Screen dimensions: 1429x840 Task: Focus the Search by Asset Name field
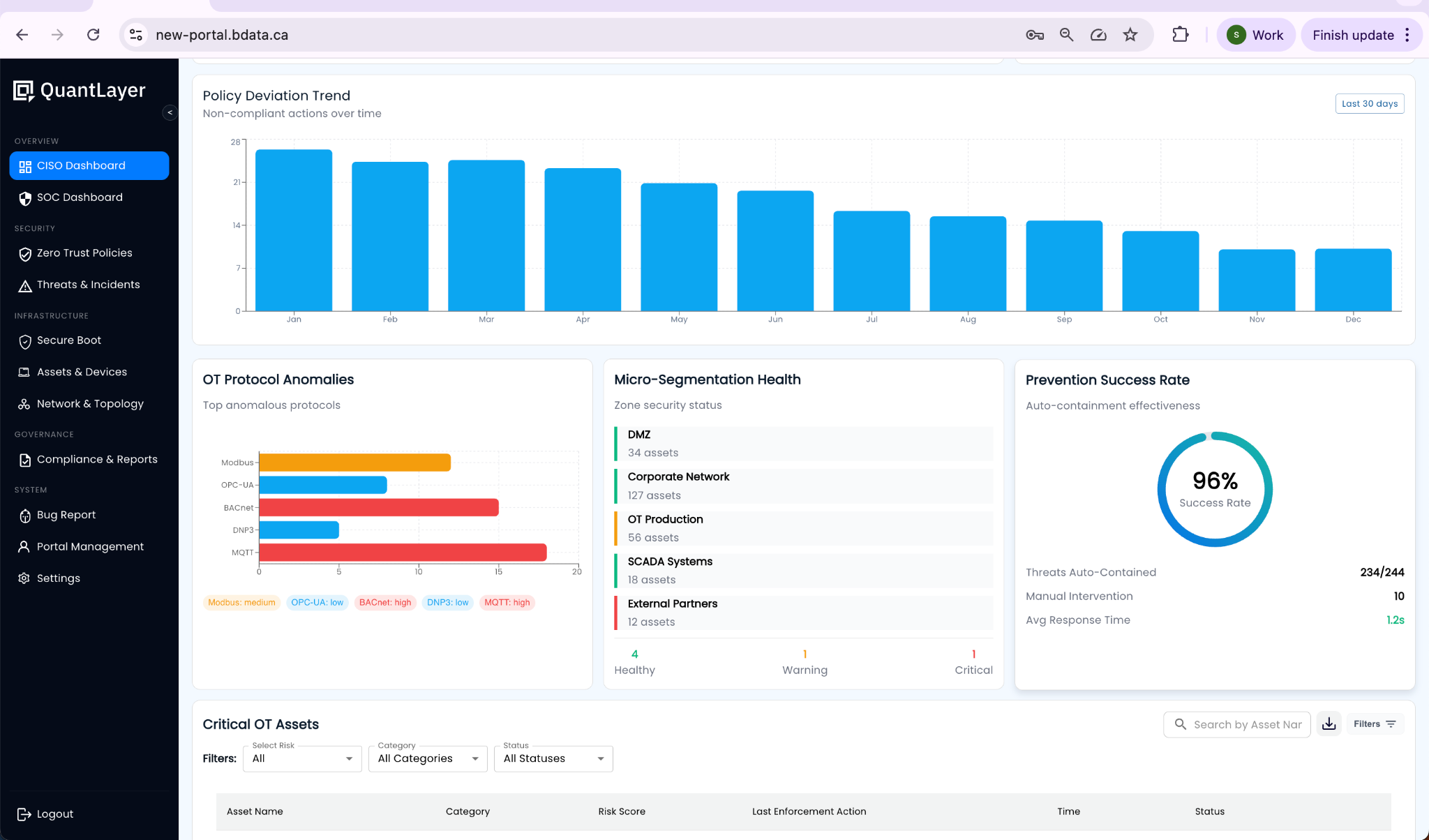click(1247, 725)
